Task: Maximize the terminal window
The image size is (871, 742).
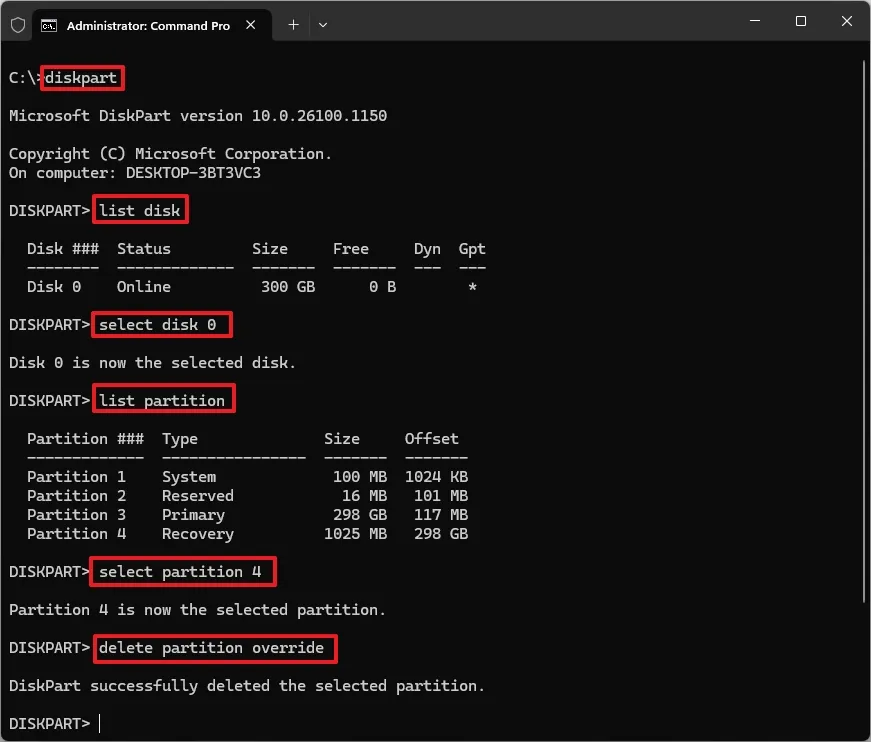Action: click(x=801, y=21)
